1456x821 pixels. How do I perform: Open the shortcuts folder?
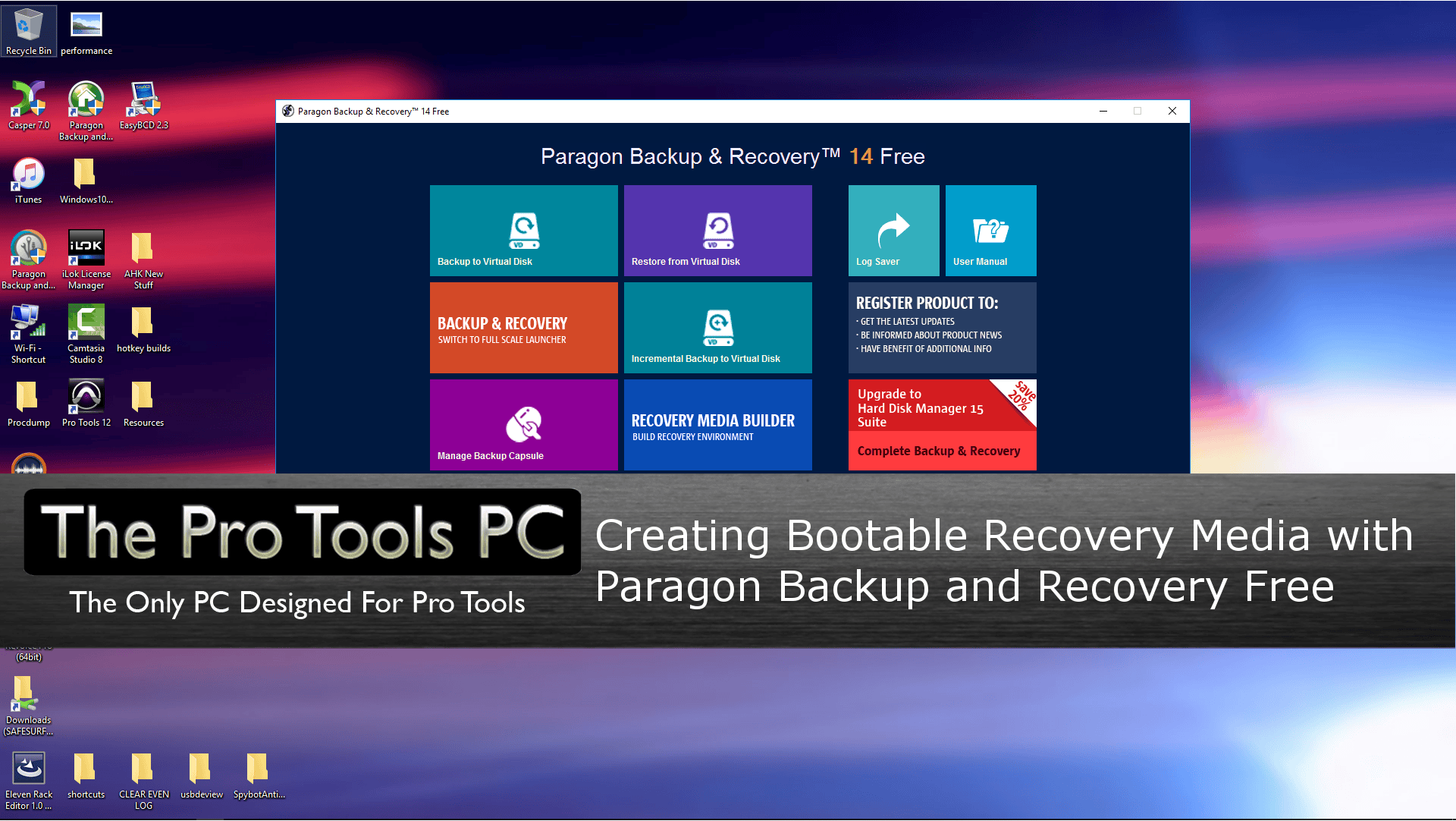point(86,775)
